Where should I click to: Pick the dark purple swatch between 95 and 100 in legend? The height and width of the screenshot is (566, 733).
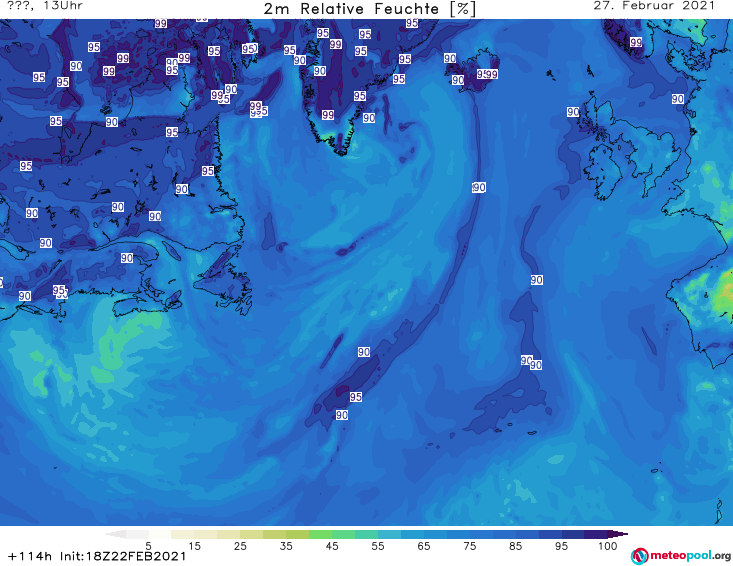coord(596,534)
